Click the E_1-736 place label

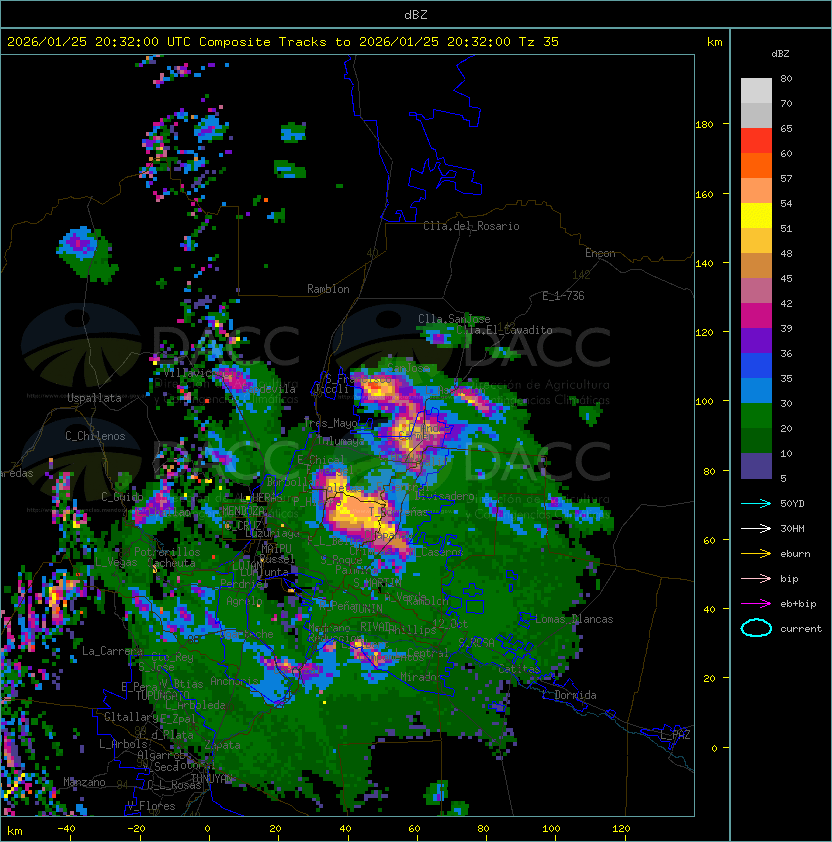(563, 296)
